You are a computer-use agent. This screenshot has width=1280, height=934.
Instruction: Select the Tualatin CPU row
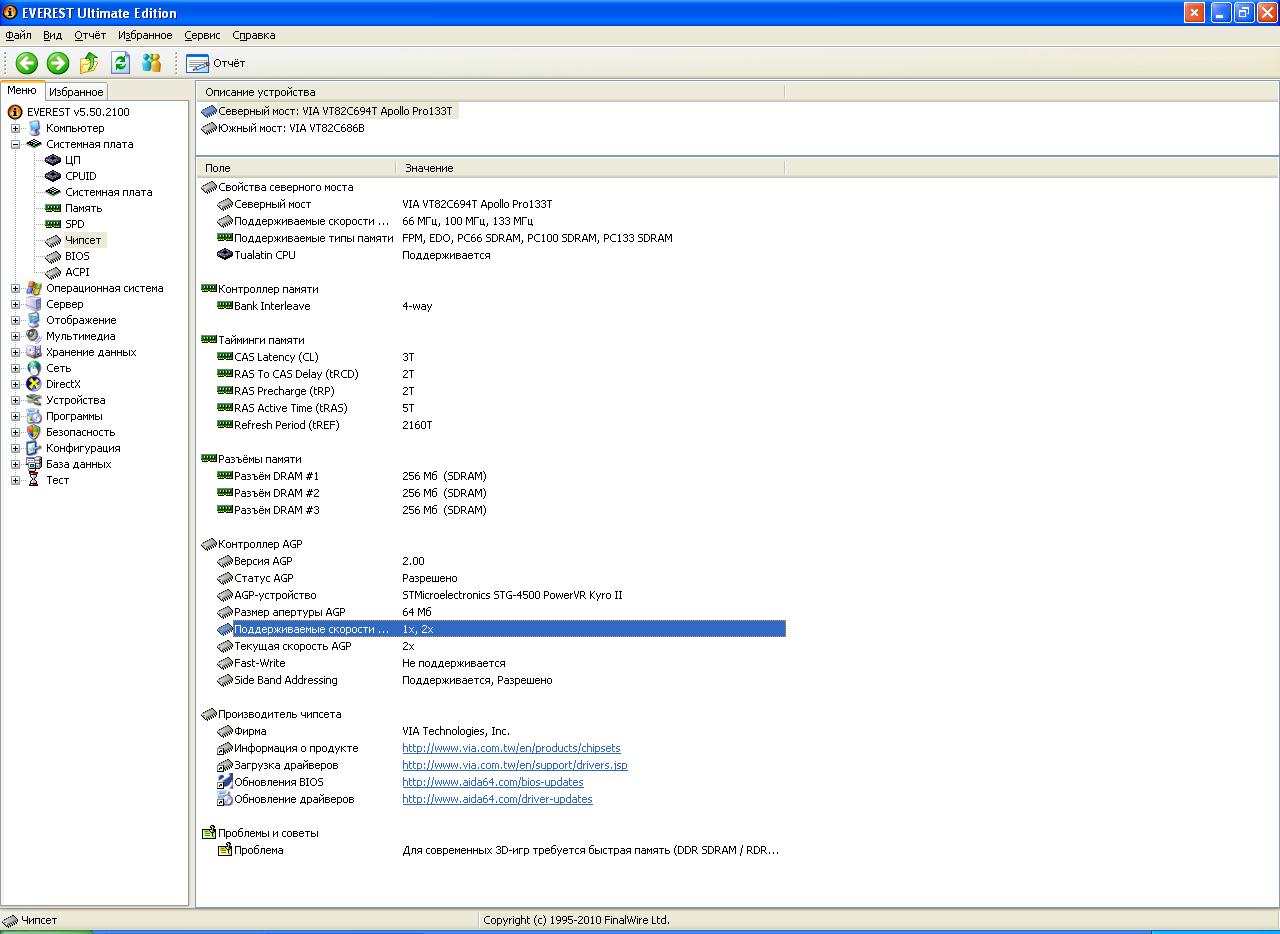[x=491, y=255]
